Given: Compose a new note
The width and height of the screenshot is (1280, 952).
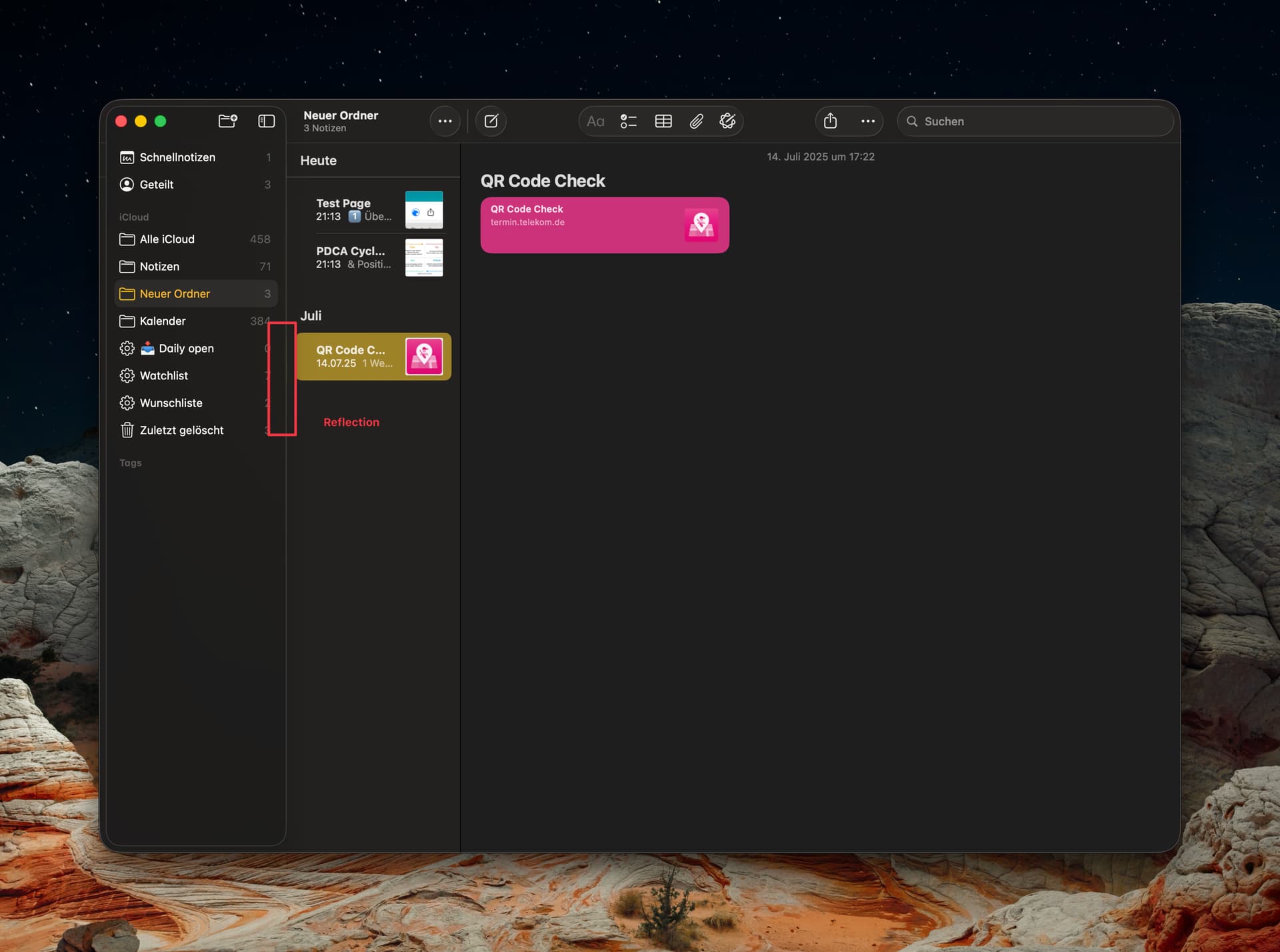Looking at the screenshot, I should point(491,121).
